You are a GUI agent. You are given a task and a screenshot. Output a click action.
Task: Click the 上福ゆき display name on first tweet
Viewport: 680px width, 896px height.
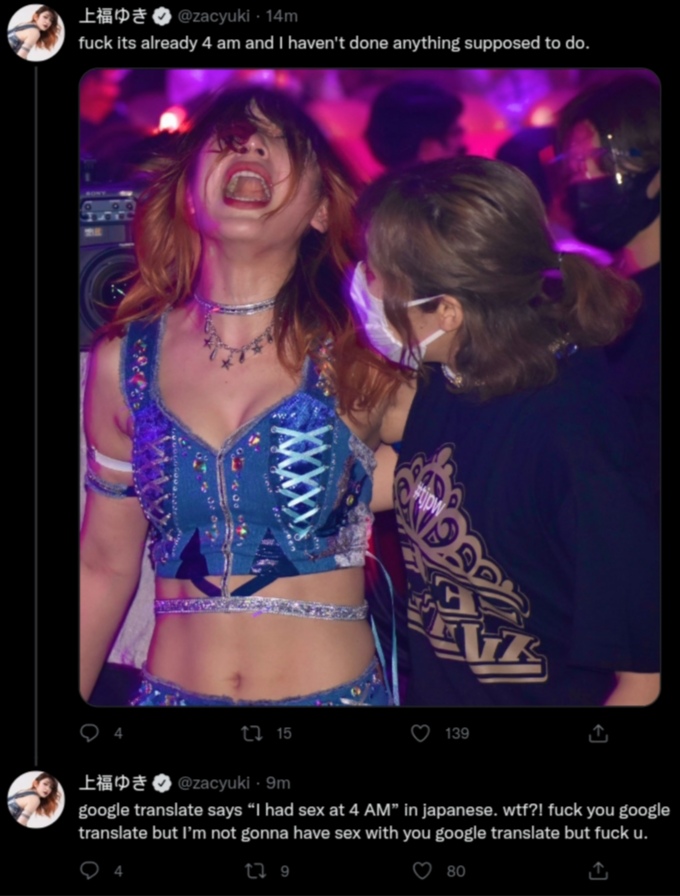pyautogui.click(x=113, y=17)
